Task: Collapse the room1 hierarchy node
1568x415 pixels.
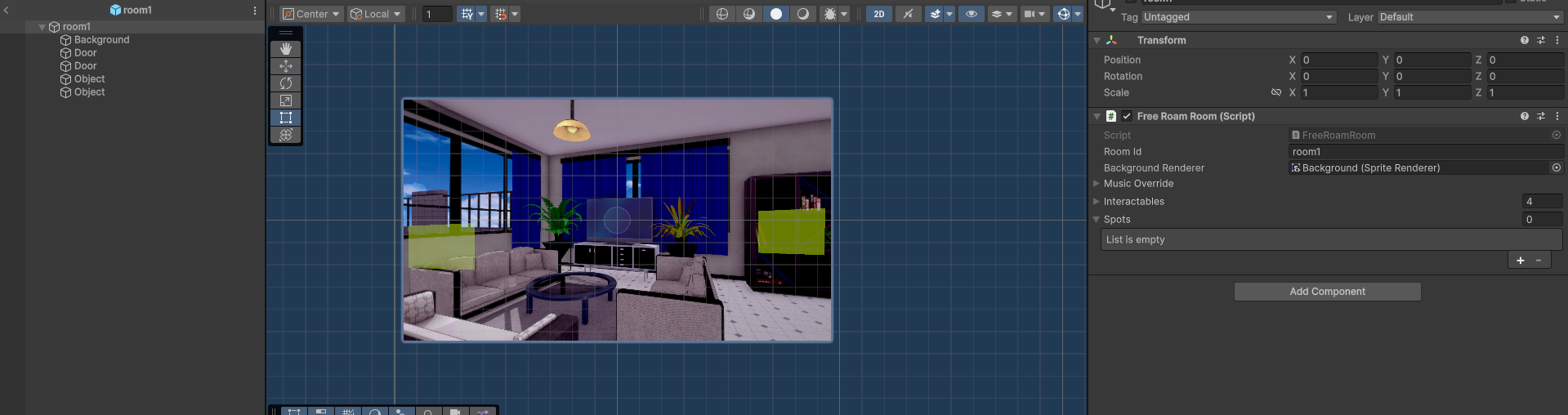Action: point(42,27)
